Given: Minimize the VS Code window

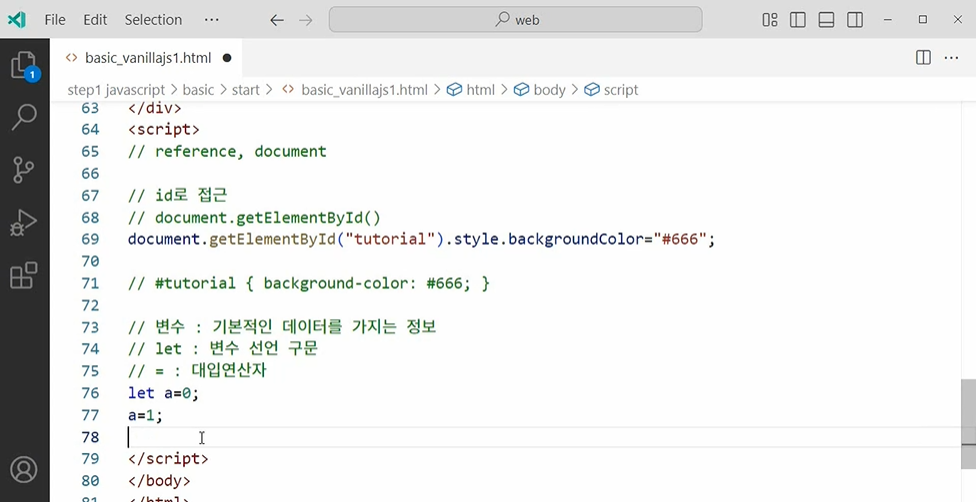Looking at the screenshot, I should pos(888,20).
